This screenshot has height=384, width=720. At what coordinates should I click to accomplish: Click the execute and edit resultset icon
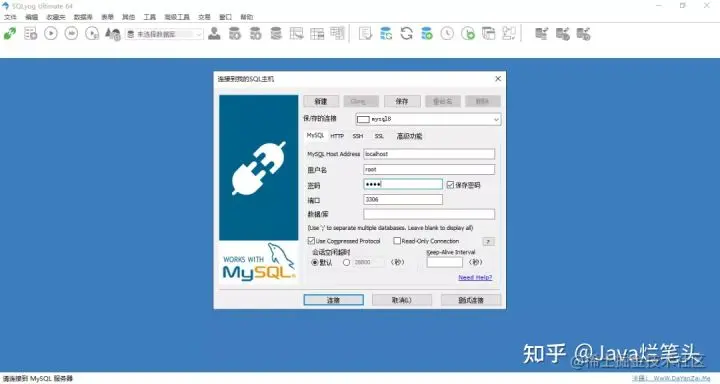tap(92, 34)
